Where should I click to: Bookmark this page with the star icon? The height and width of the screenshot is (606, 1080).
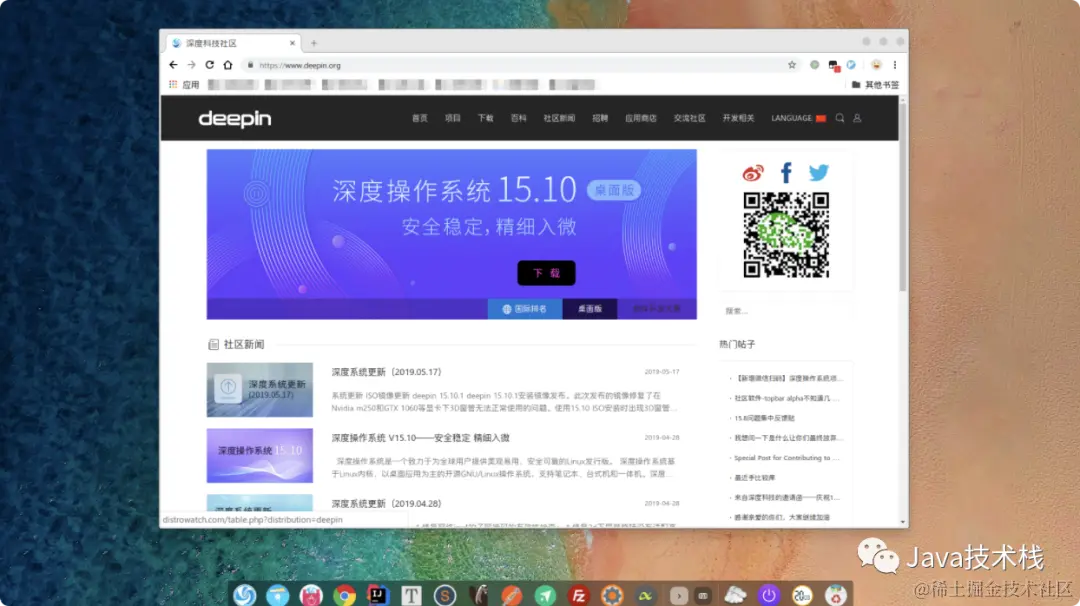tap(792, 65)
